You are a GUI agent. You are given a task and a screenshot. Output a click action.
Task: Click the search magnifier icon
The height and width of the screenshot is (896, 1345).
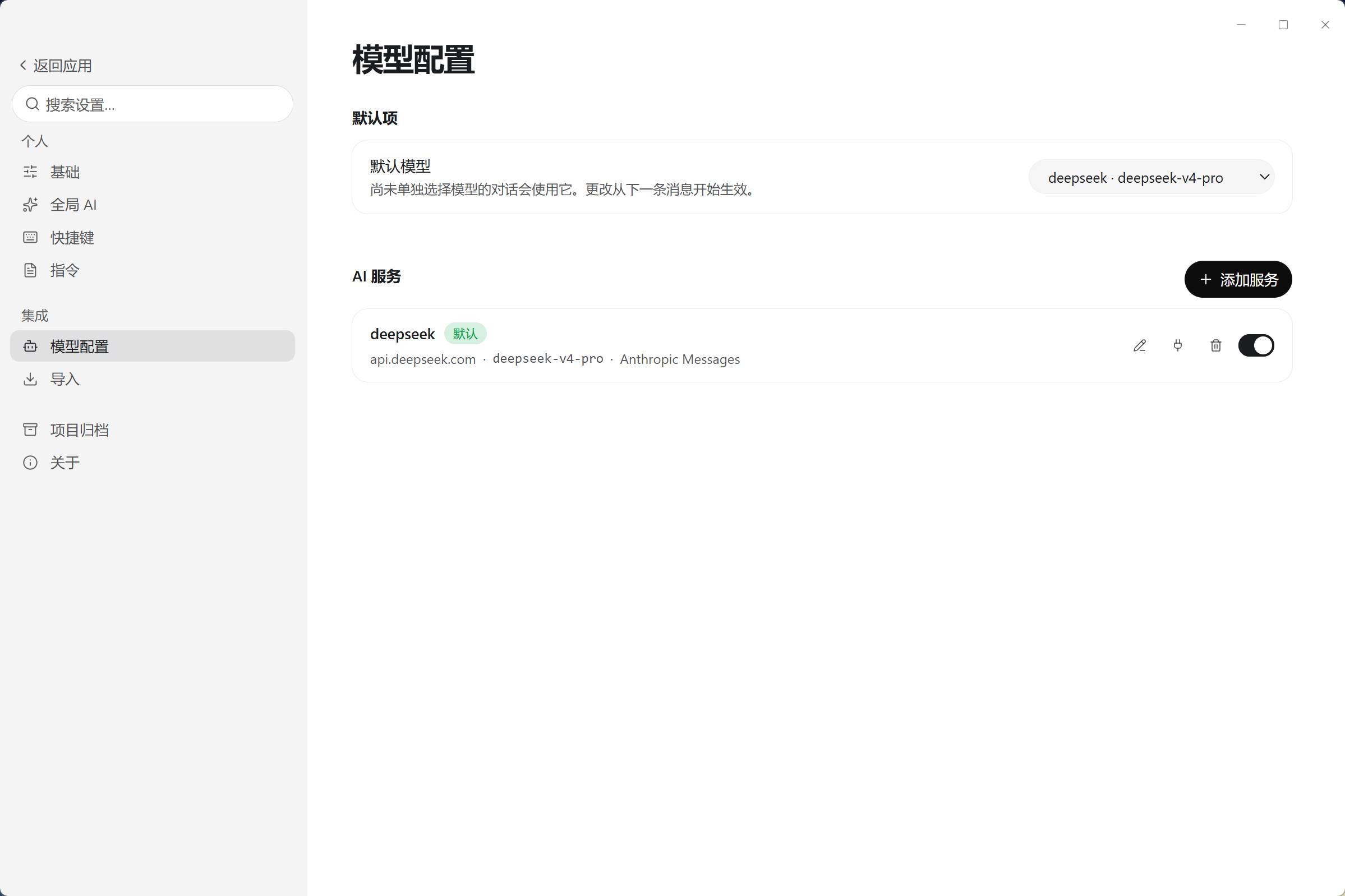click(33, 104)
